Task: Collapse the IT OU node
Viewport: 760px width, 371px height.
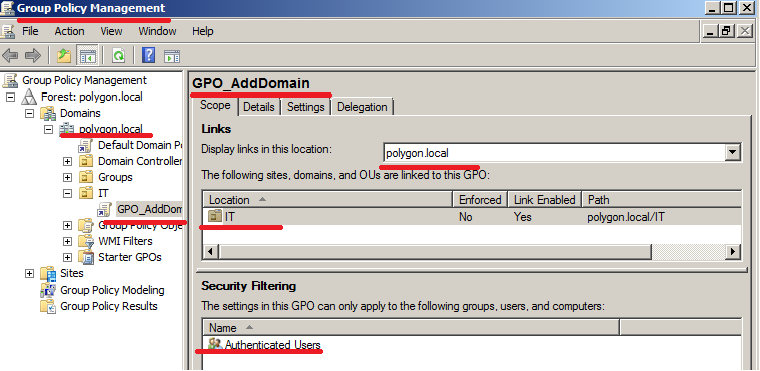Action: click(x=67, y=193)
